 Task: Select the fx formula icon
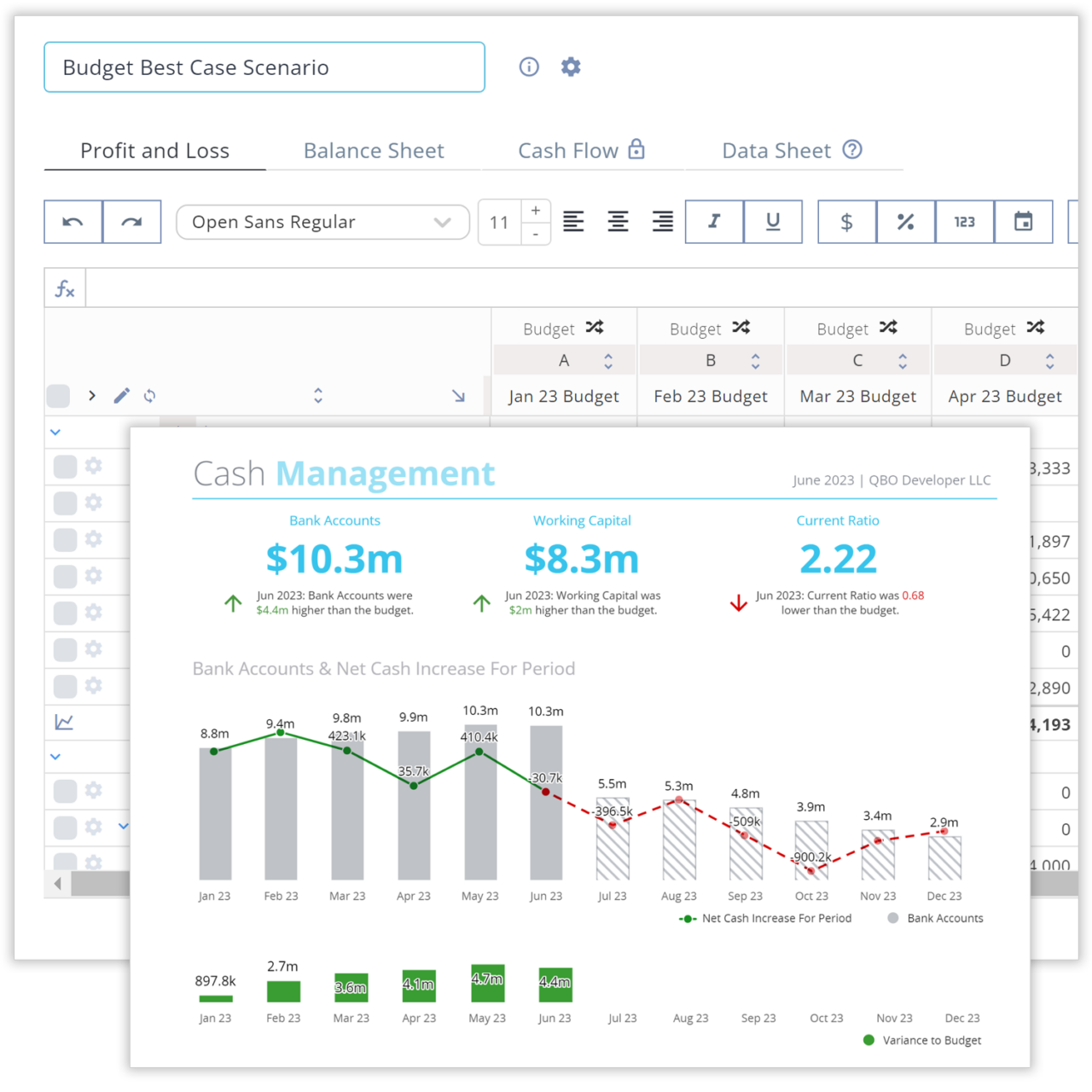[x=64, y=288]
